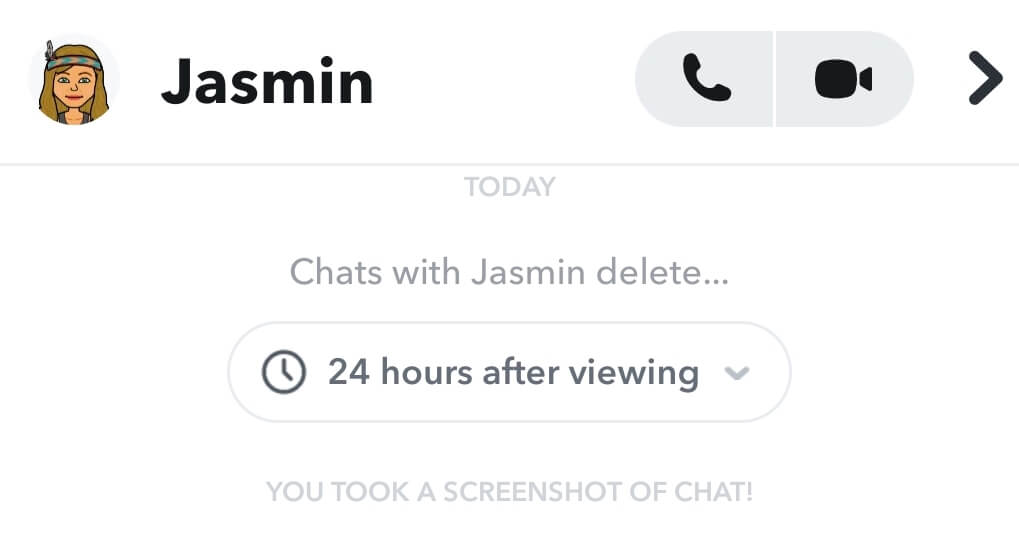Tap the word delete in chat notice
Image resolution: width=1019 pixels, height=555 pixels.
click(662, 272)
